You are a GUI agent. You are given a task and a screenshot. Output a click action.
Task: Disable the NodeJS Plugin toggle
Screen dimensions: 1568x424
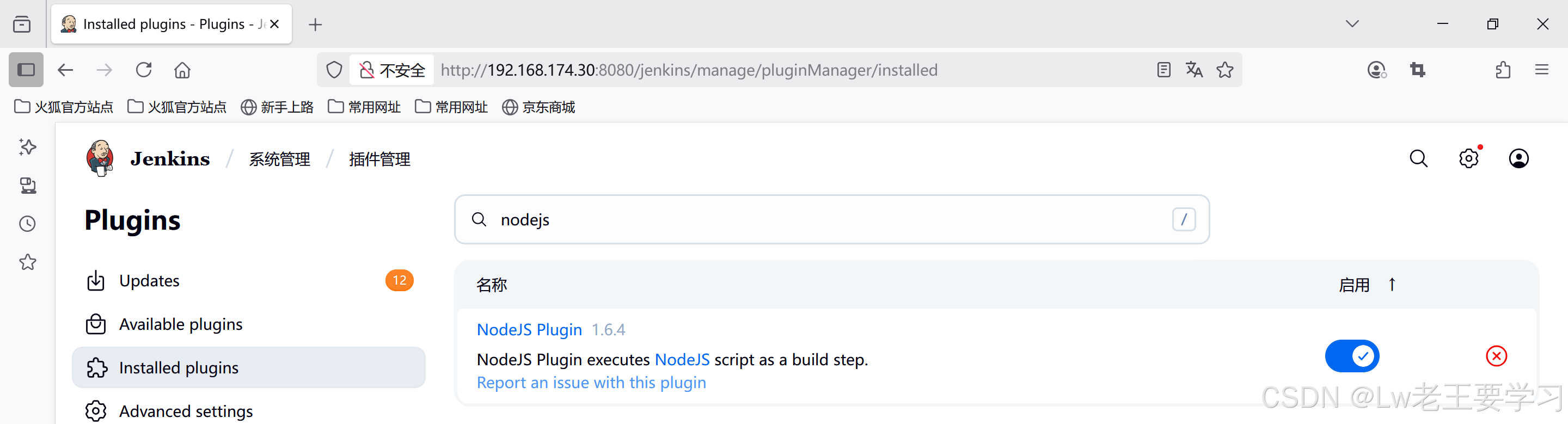click(x=1352, y=356)
